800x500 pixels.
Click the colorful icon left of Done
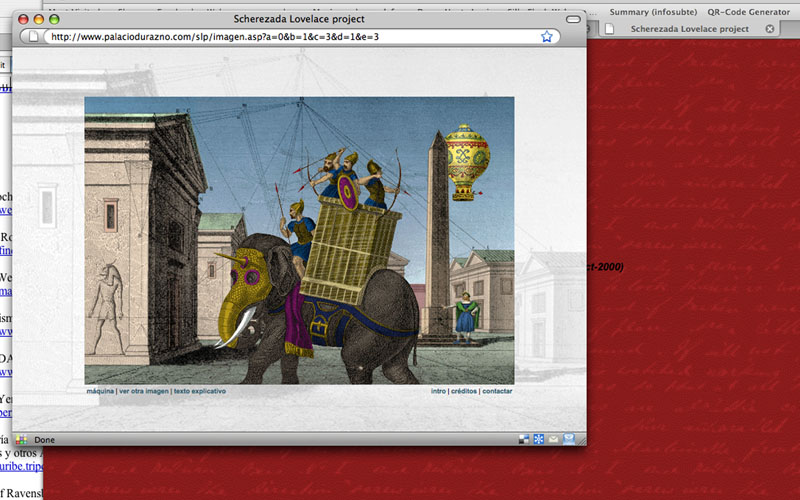point(22,439)
